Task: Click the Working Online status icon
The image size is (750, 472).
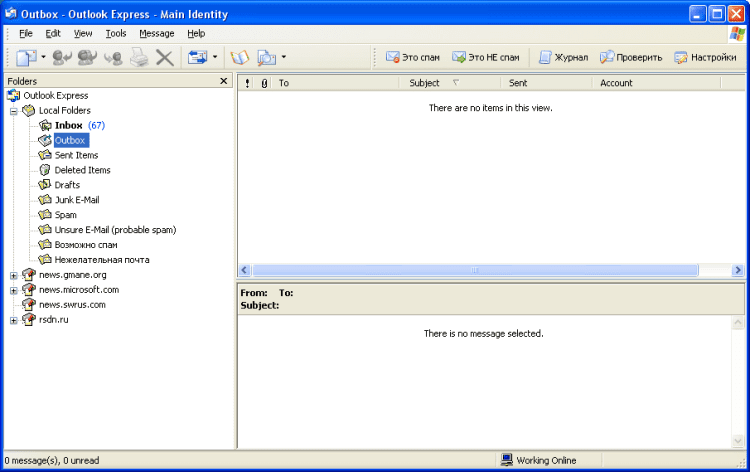Action: tap(507, 460)
